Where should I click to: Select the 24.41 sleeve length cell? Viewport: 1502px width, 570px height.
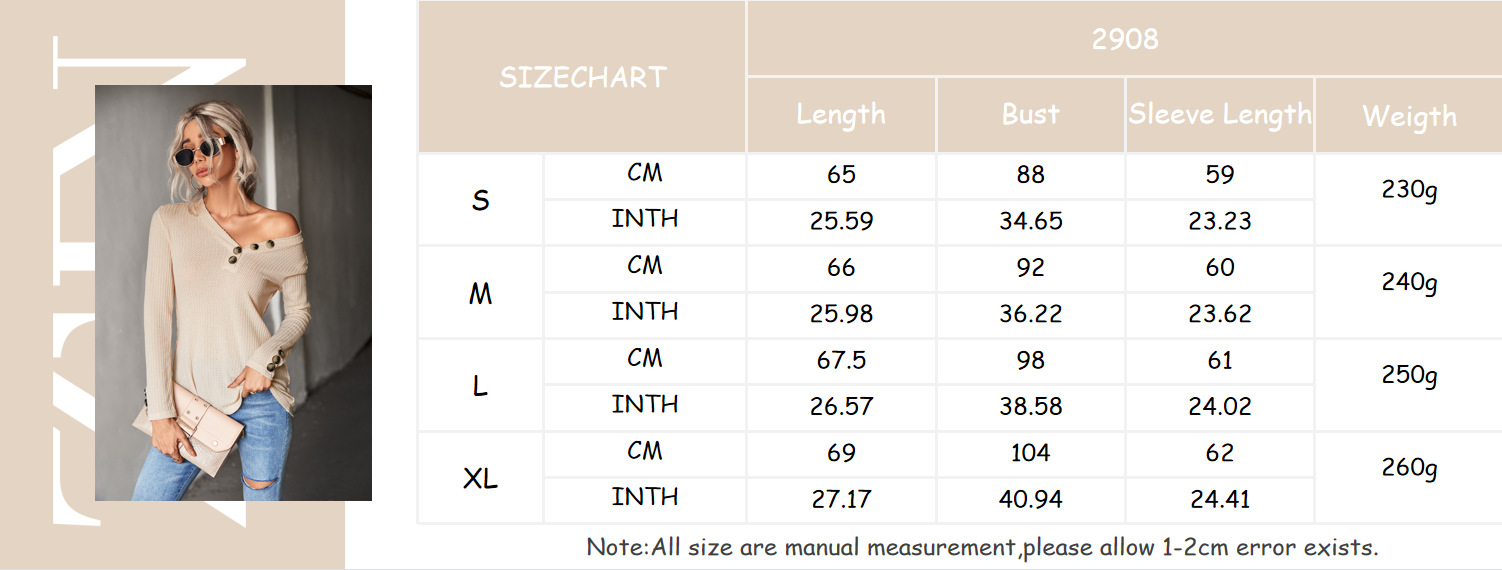tap(1219, 499)
